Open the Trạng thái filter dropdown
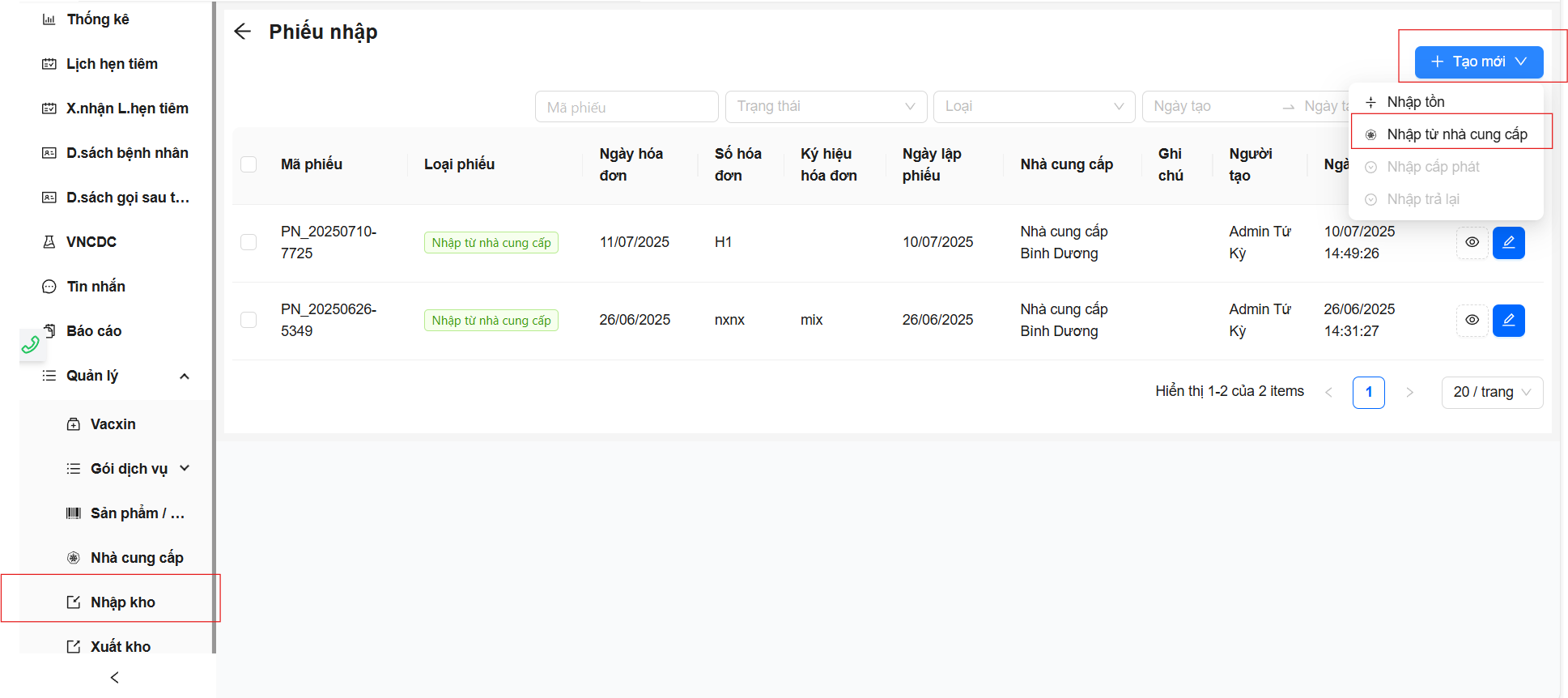 click(826, 107)
